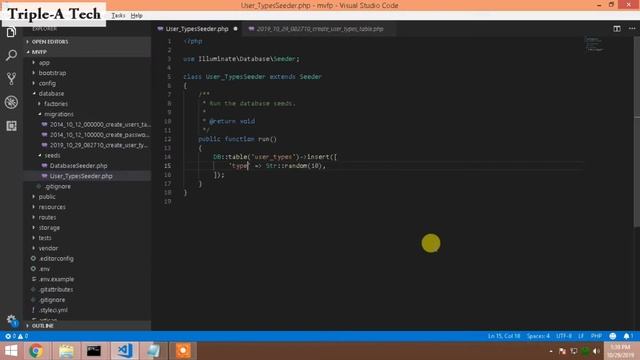Viewport: 640px width, 360px height.
Task: Change the LF end of line sequence
Action: [580, 336]
